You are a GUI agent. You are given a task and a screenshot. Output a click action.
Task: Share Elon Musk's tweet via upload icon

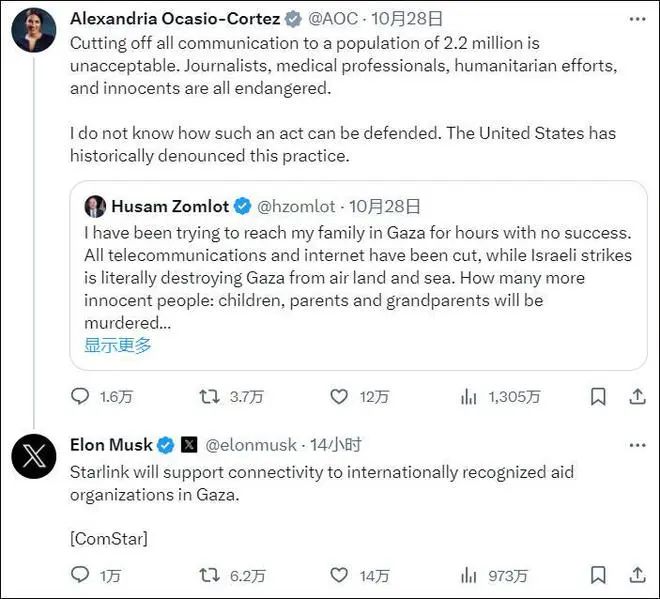coord(636,575)
